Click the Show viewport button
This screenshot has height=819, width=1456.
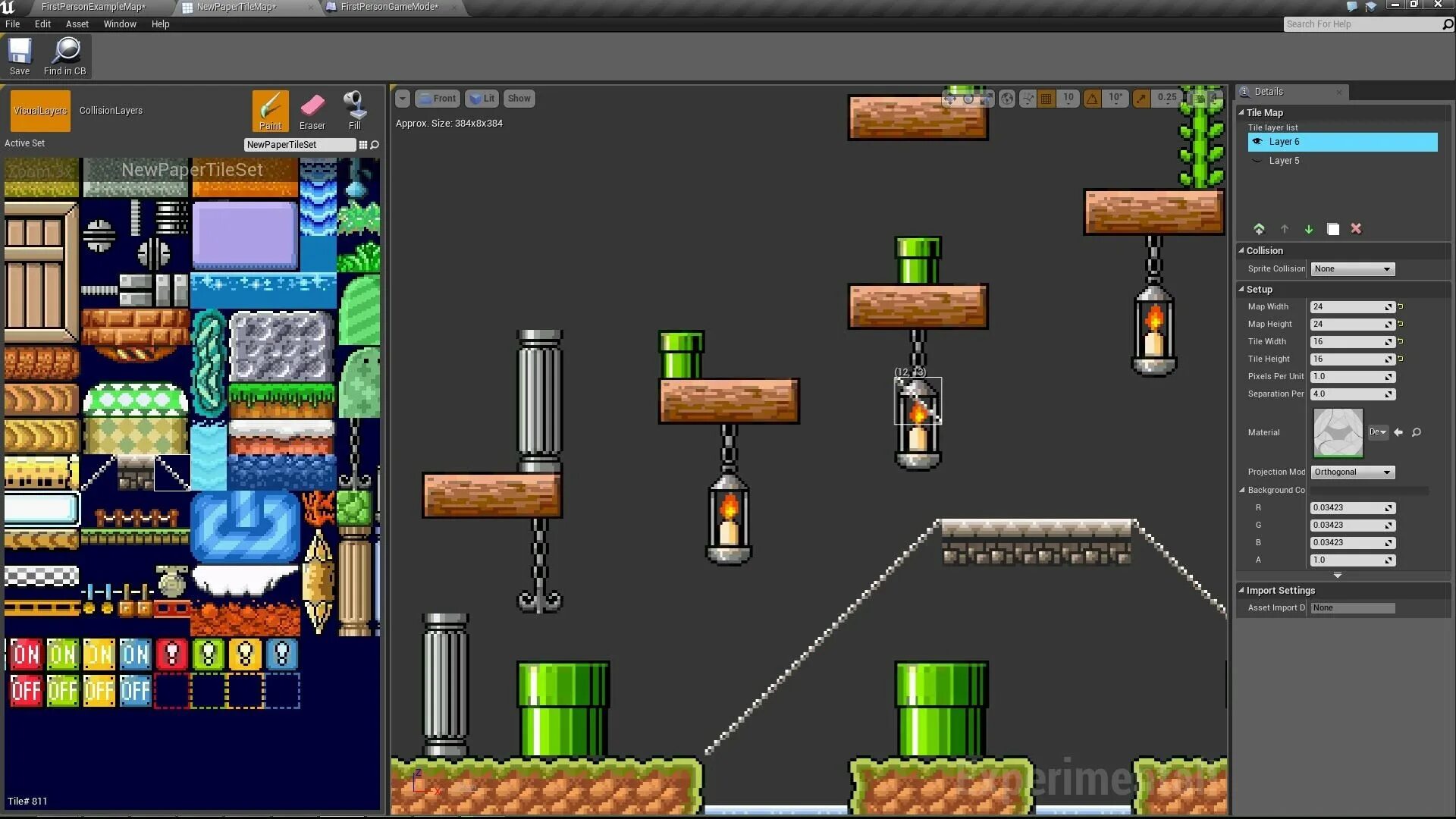pyautogui.click(x=519, y=99)
